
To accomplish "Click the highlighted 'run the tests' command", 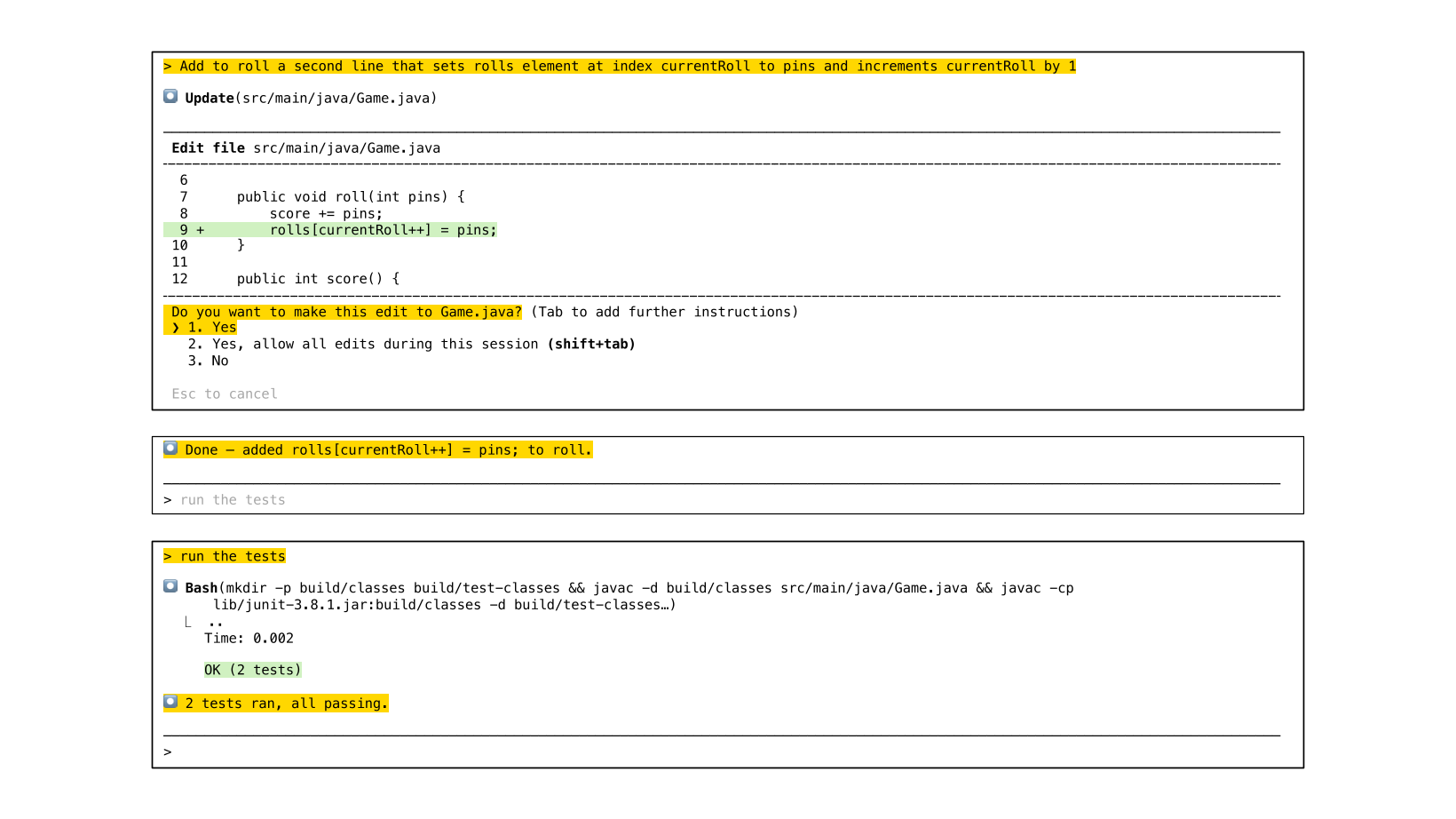I will [x=233, y=556].
